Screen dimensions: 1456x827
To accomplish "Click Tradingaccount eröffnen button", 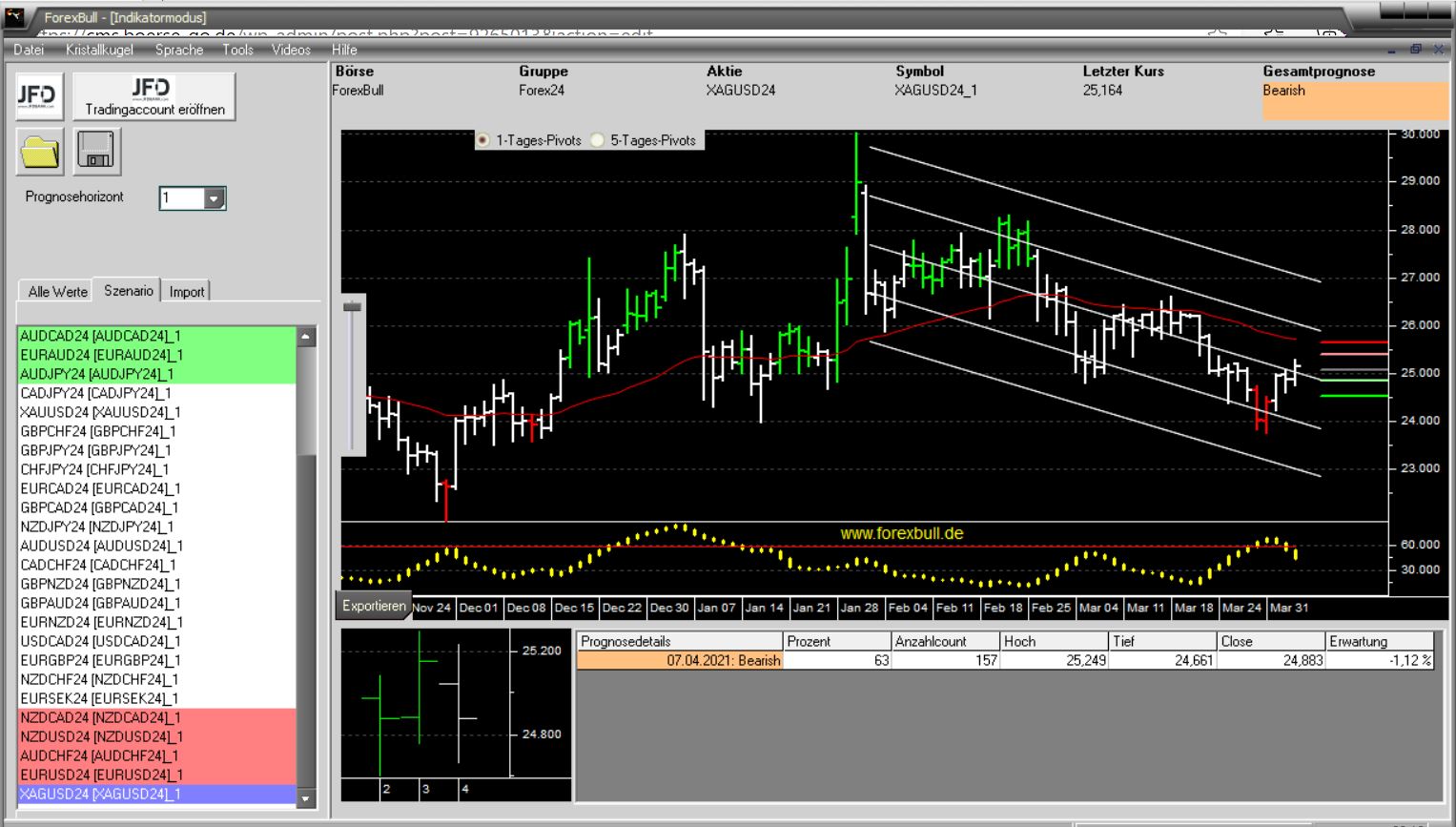I will coord(154,96).
